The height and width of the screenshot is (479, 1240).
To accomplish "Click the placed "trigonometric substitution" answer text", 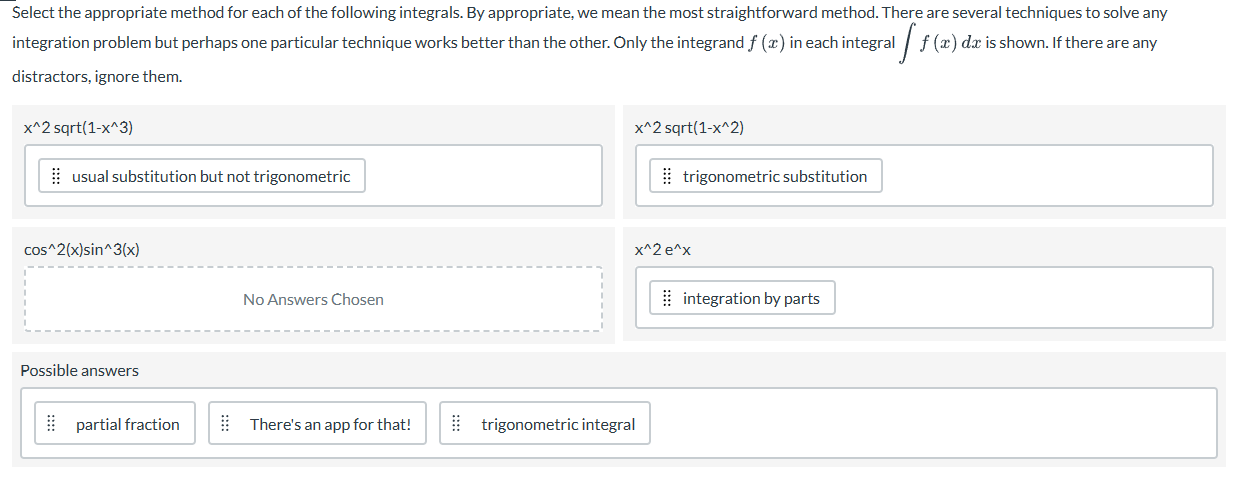I will pos(775,177).
